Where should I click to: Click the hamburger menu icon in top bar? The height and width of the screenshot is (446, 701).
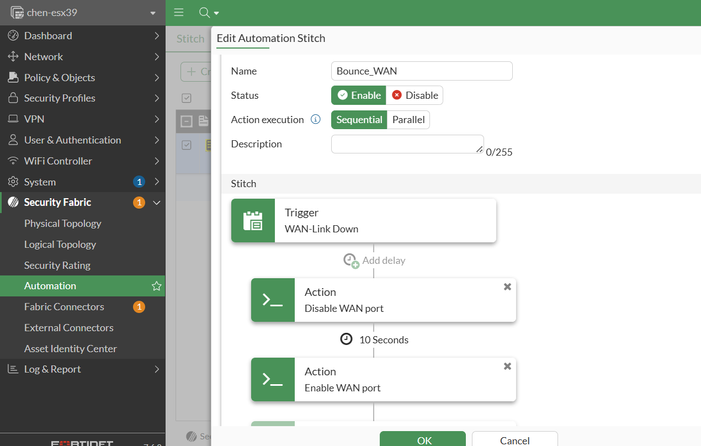coord(179,12)
